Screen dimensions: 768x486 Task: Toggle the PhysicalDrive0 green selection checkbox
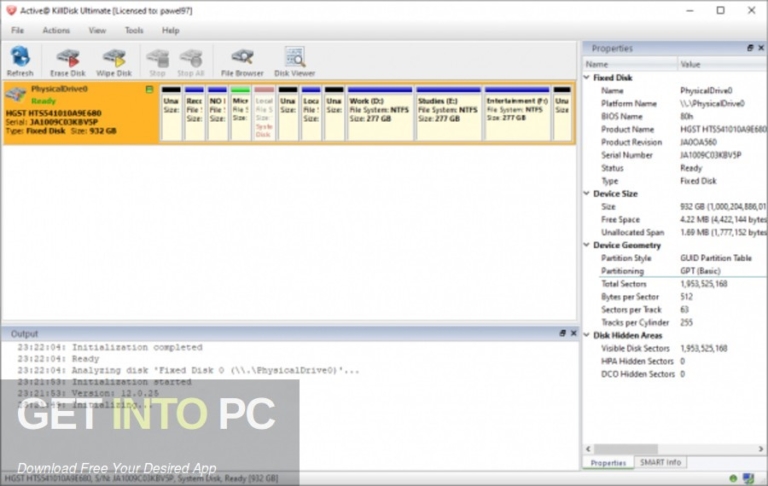pyautogui.click(x=149, y=89)
